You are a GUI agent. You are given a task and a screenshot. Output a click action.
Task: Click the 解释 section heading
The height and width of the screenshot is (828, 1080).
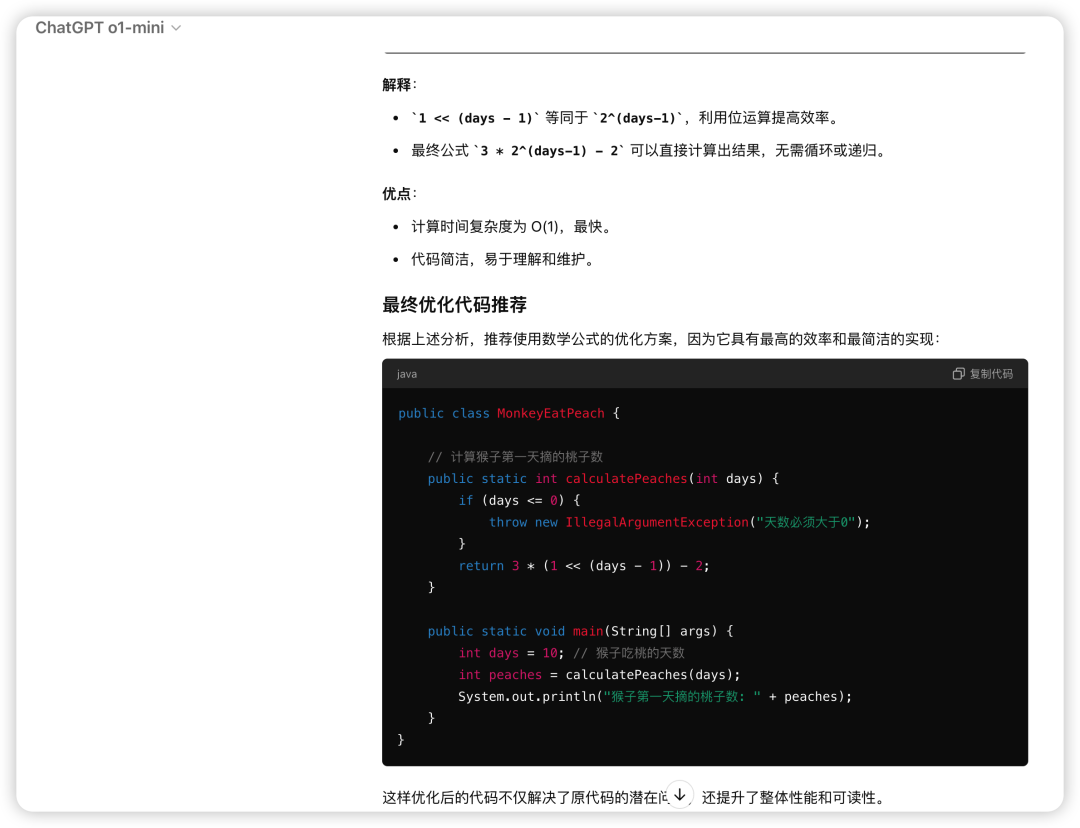click(397, 85)
